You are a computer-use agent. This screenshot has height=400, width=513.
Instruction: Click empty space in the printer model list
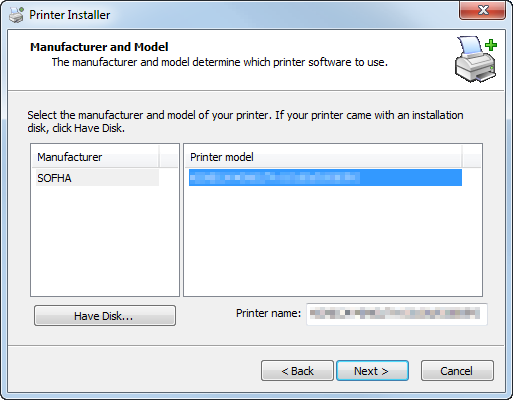(x=333, y=240)
